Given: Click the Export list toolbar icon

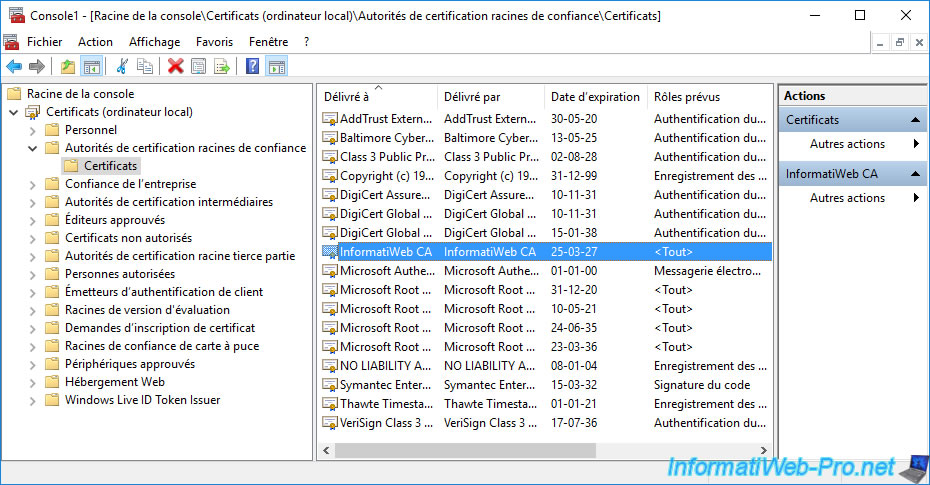Looking at the screenshot, I should coord(222,66).
